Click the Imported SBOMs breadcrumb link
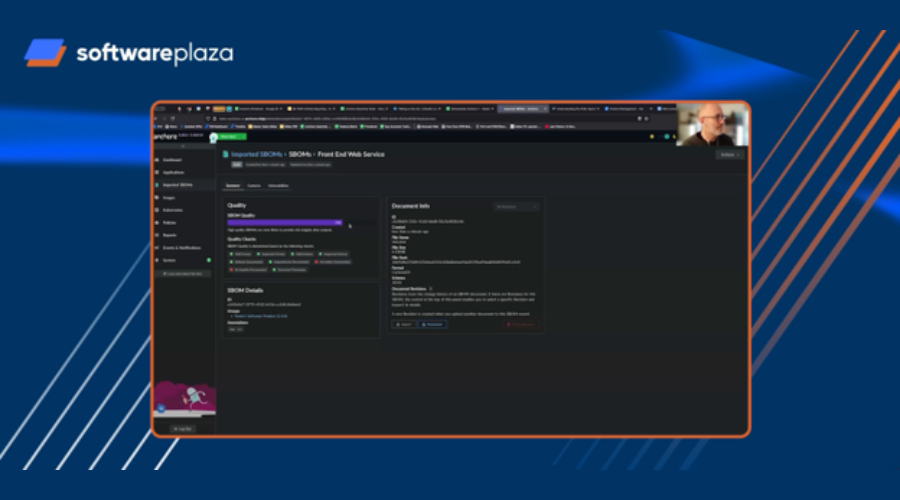Image resolution: width=900 pixels, height=500 pixels. coord(258,154)
